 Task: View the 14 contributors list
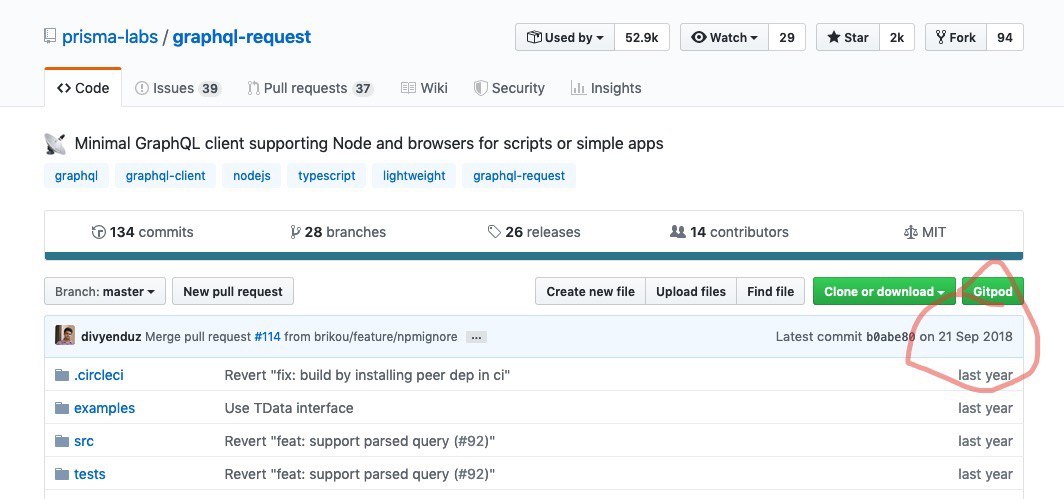click(729, 232)
